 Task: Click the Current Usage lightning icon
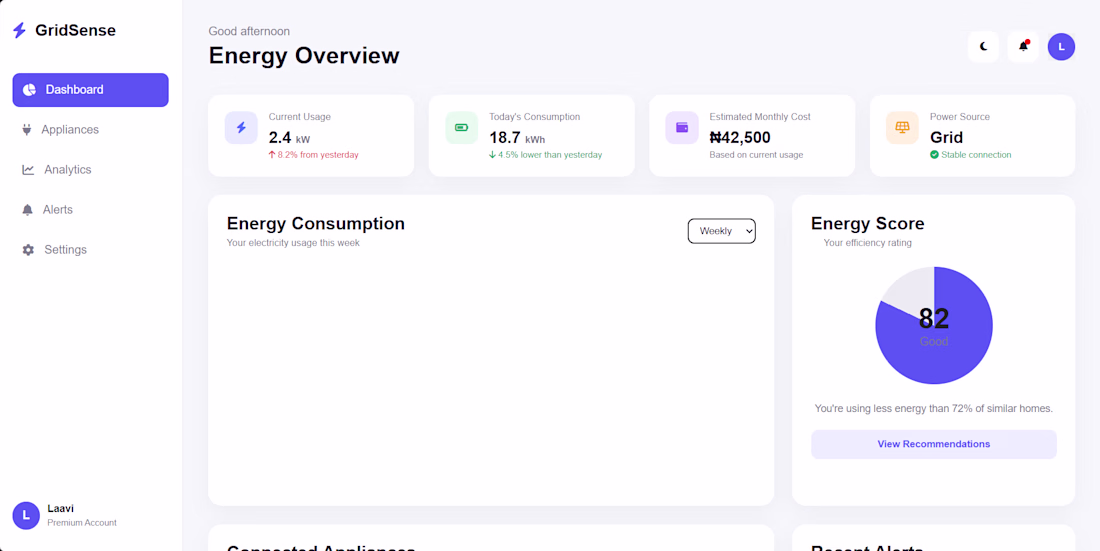click(x=241, y=128)
